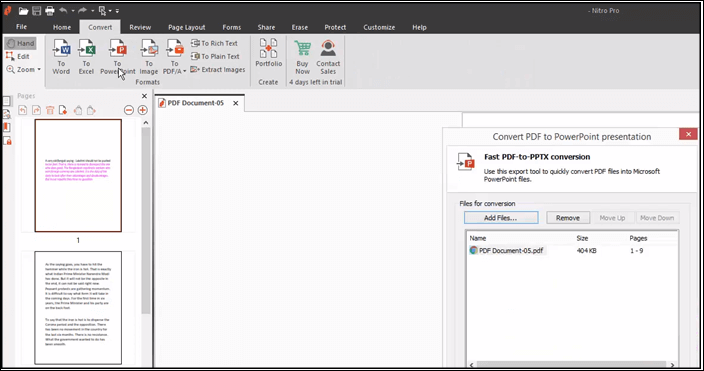Delete page using the trash icon in Pages panel
The image size is (704, 371).
point(50,110)
